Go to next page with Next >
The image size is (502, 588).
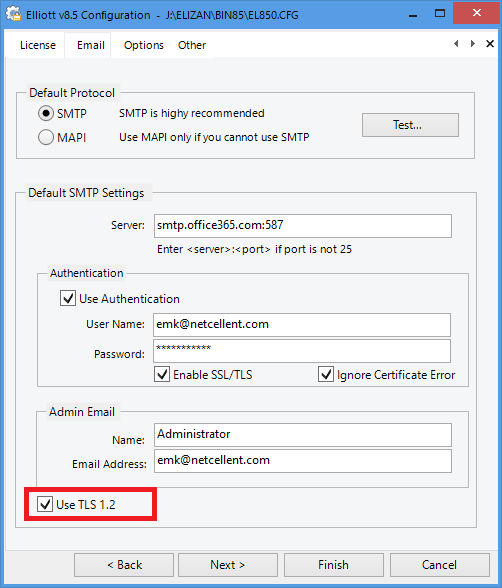pyautogui.click(x=228, y=565)
